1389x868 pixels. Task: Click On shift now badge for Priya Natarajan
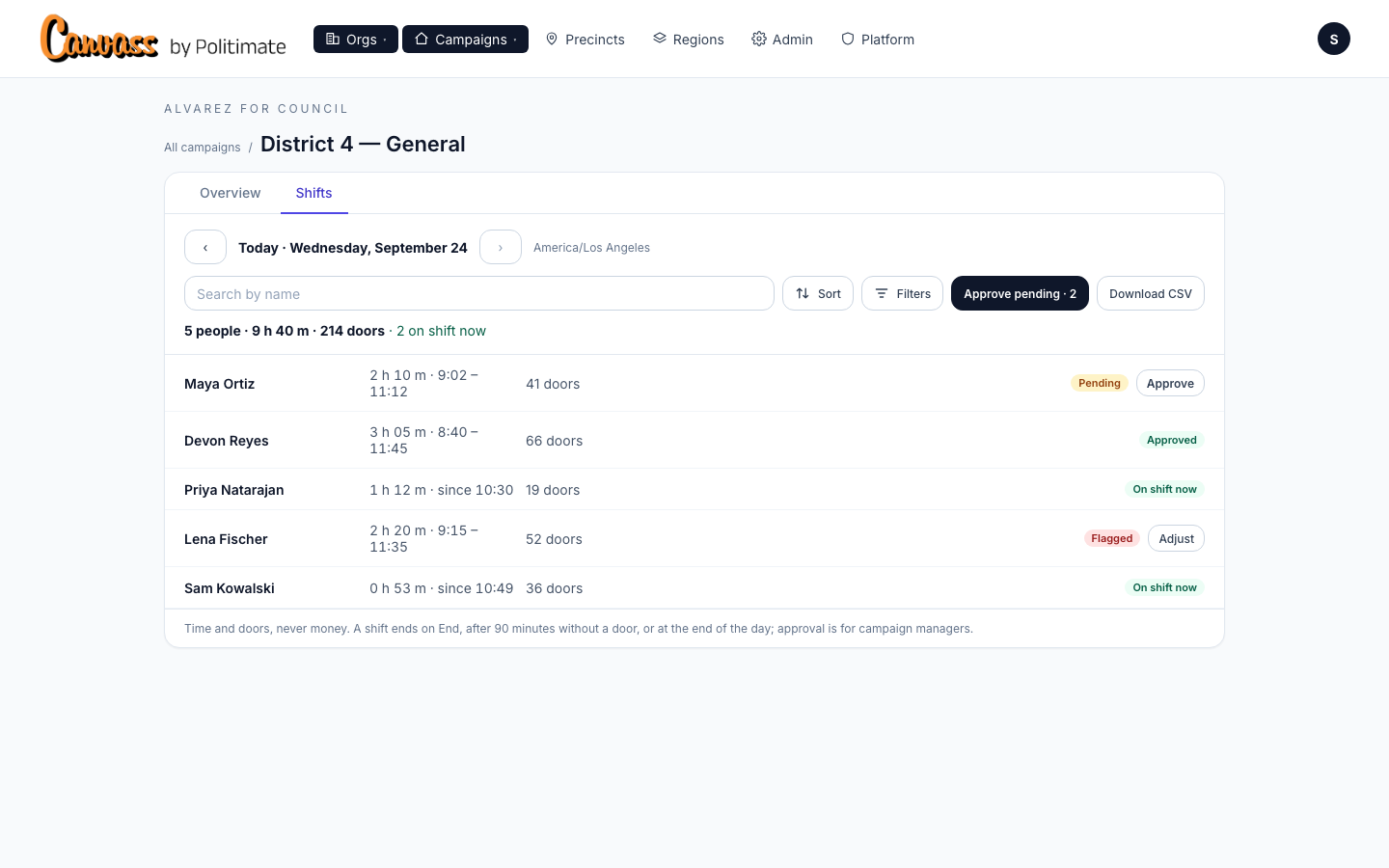(1165, 489)
